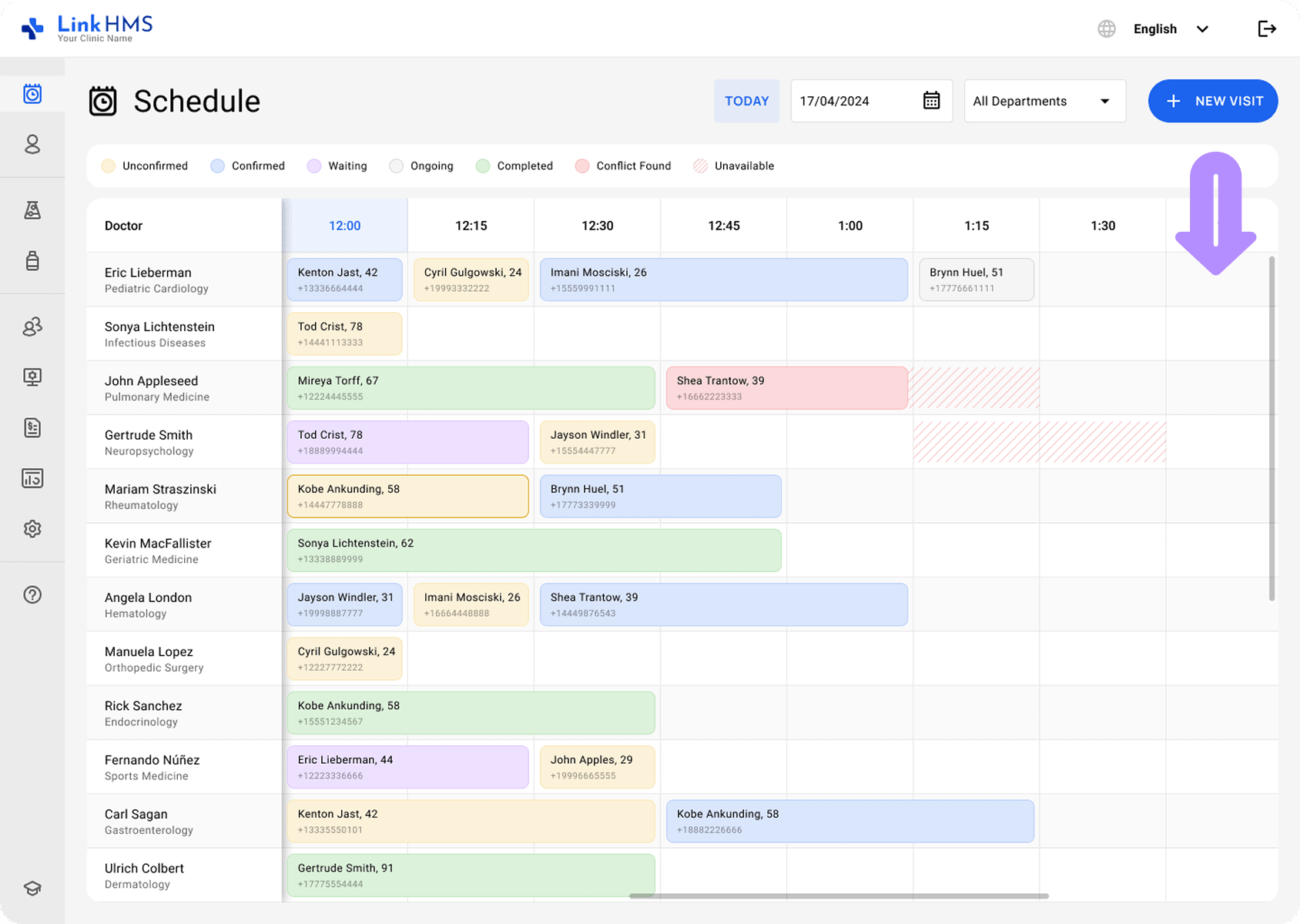Expand the English language selector
Image resolution: width=1300 pixels, height=924 pixels.
click(x=1170, y=29)
